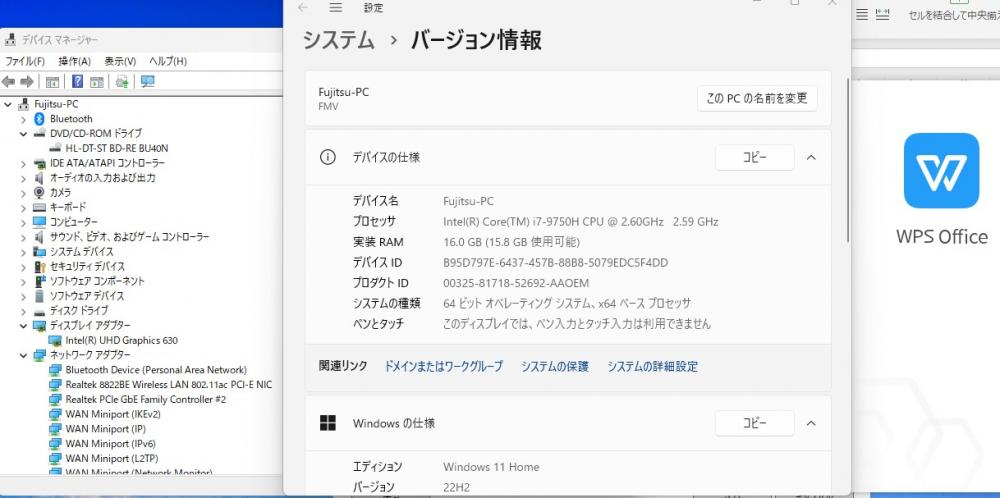Click the settings window vertical scrollbar
Image resolution: width=1000 pixels, height=498 pixels.
click(848, 159)
